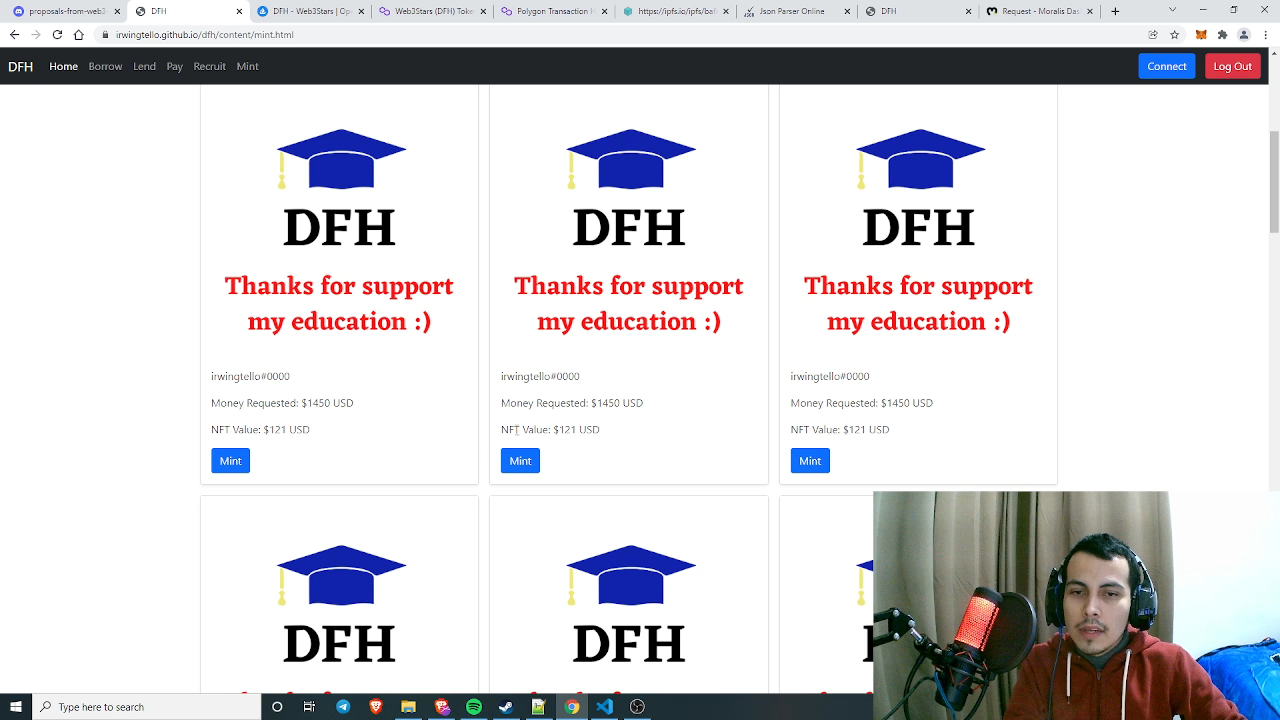Viewport: 1280px width, 720px height.
Task: Click the browser forward arrow
Action: [x=35, y=34]
